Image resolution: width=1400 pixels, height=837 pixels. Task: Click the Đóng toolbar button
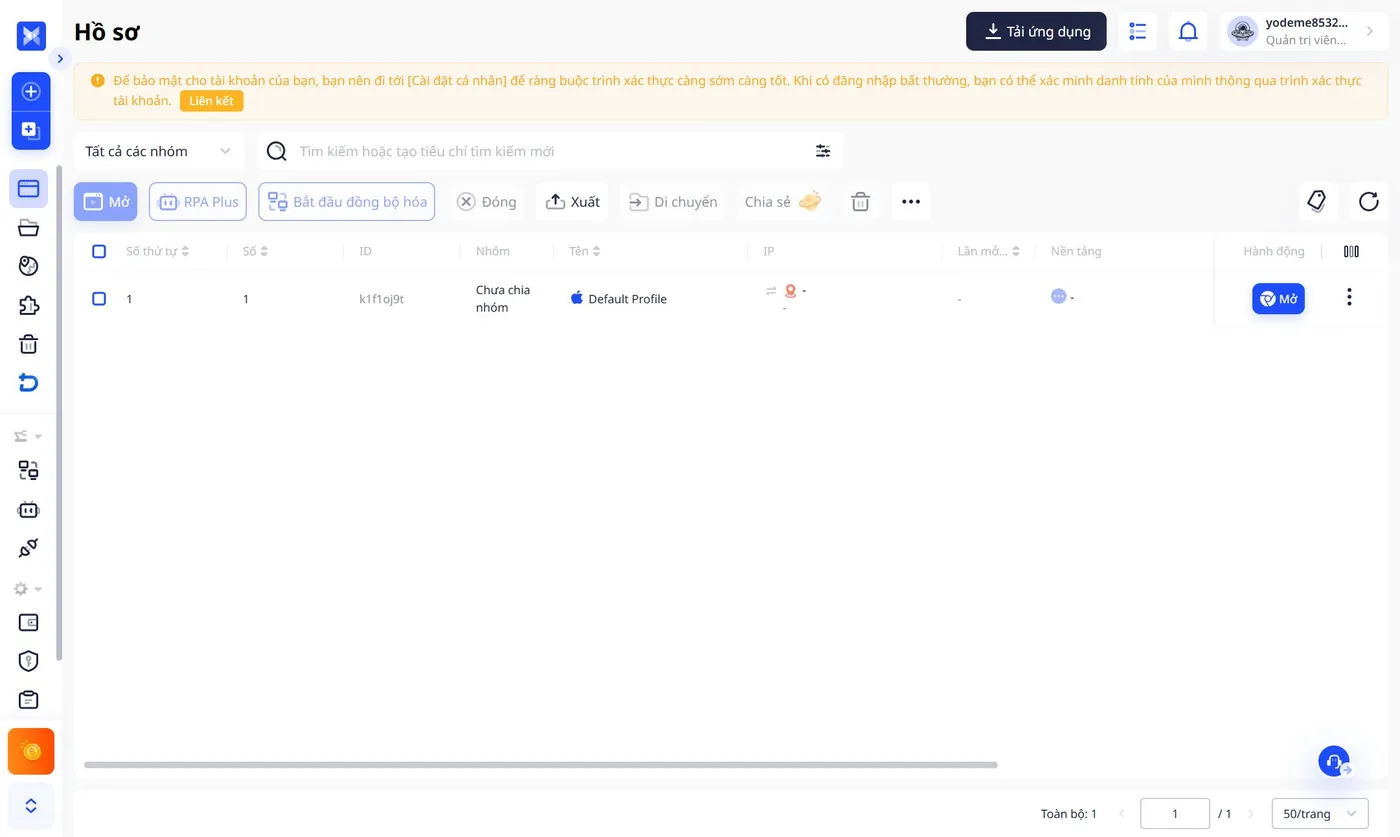[487, 201]
